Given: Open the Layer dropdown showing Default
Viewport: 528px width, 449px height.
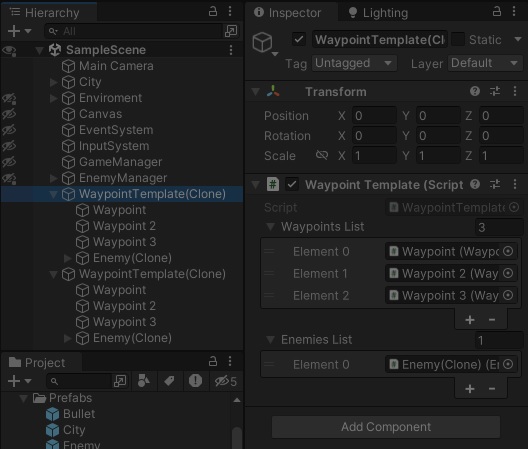Looking at the screenshot, I should tap(485, 63).
